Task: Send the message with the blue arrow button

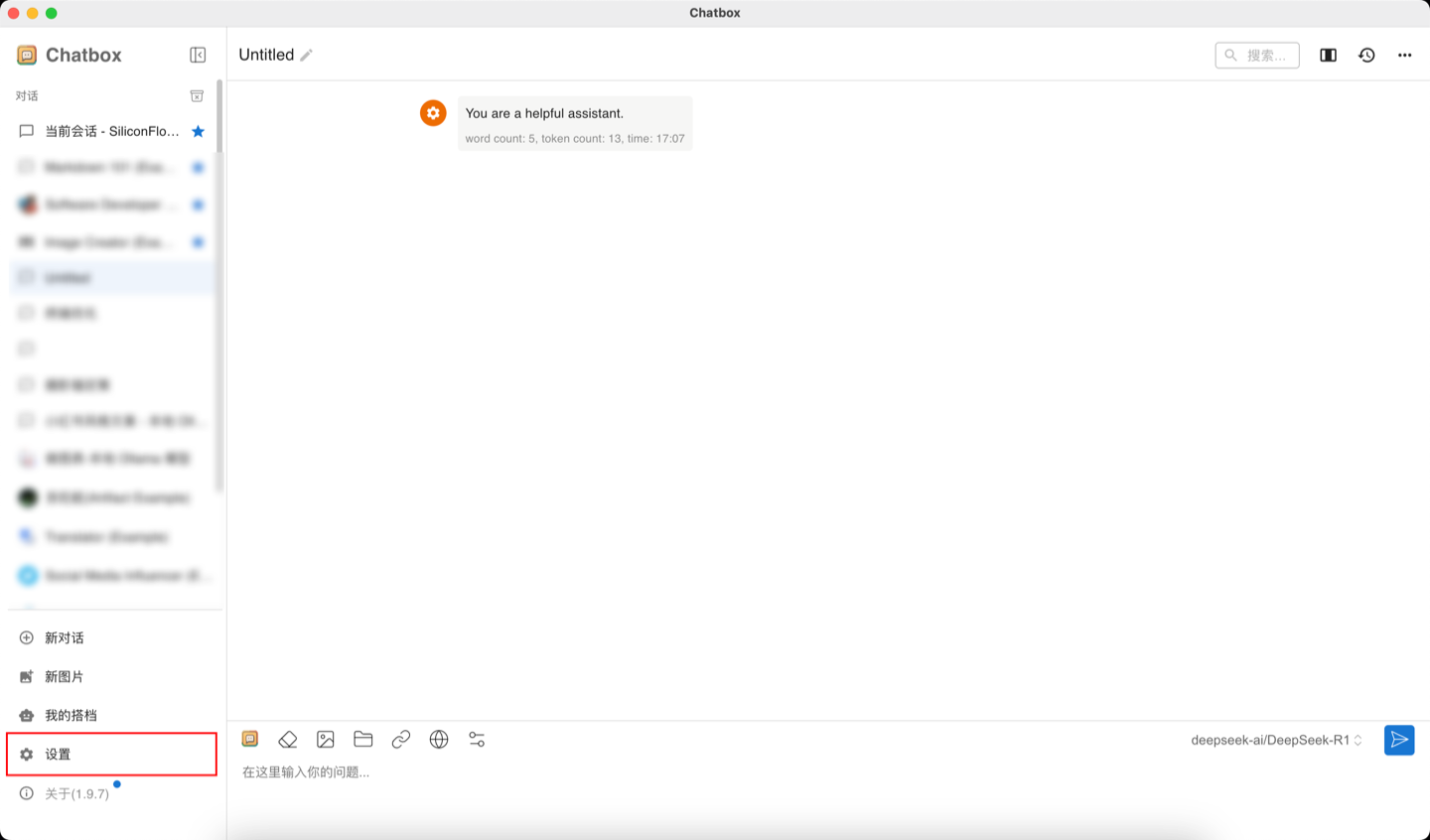Action: [x=1399, y=740]
